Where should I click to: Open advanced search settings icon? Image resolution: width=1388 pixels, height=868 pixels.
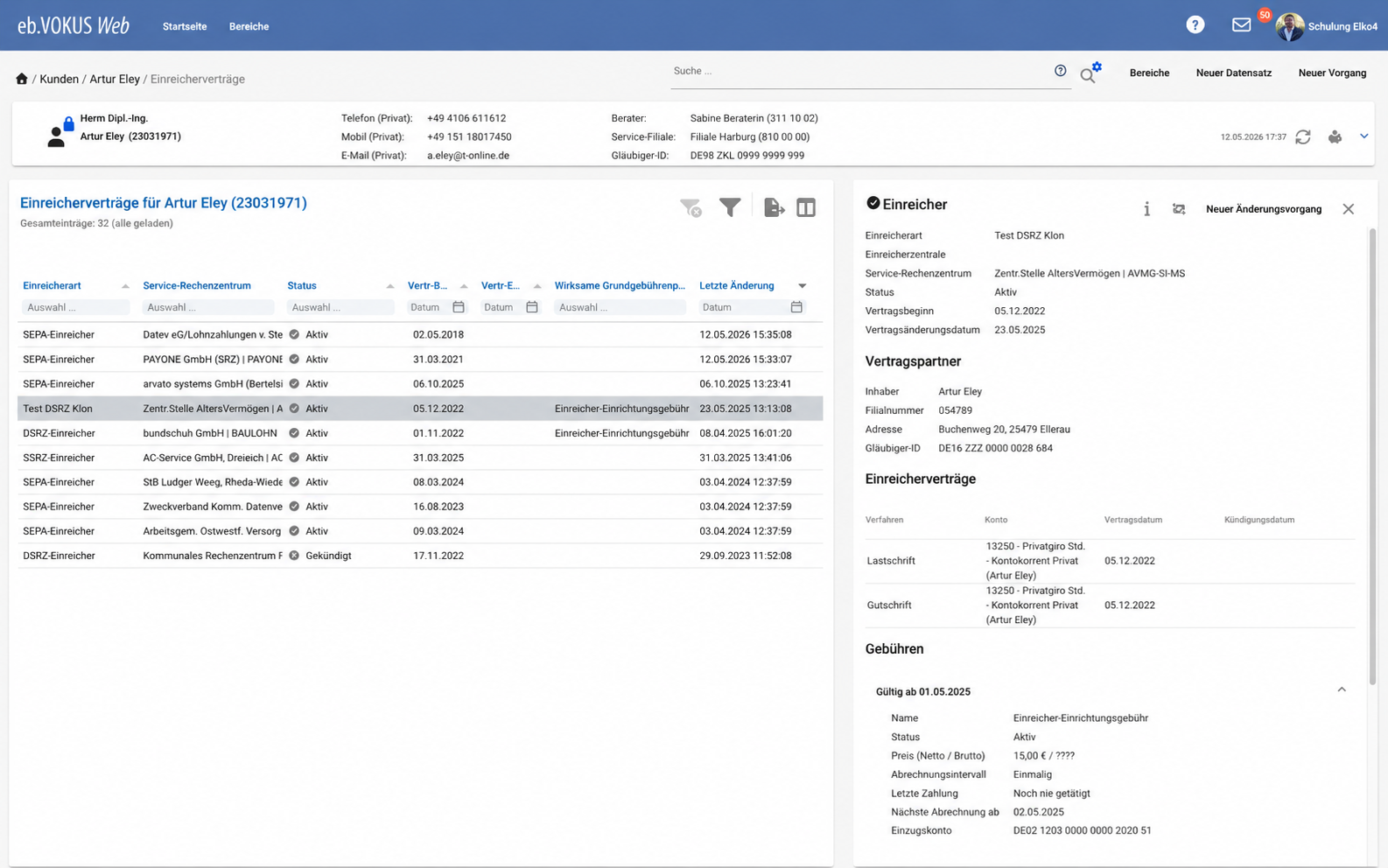pos(1090,73)
